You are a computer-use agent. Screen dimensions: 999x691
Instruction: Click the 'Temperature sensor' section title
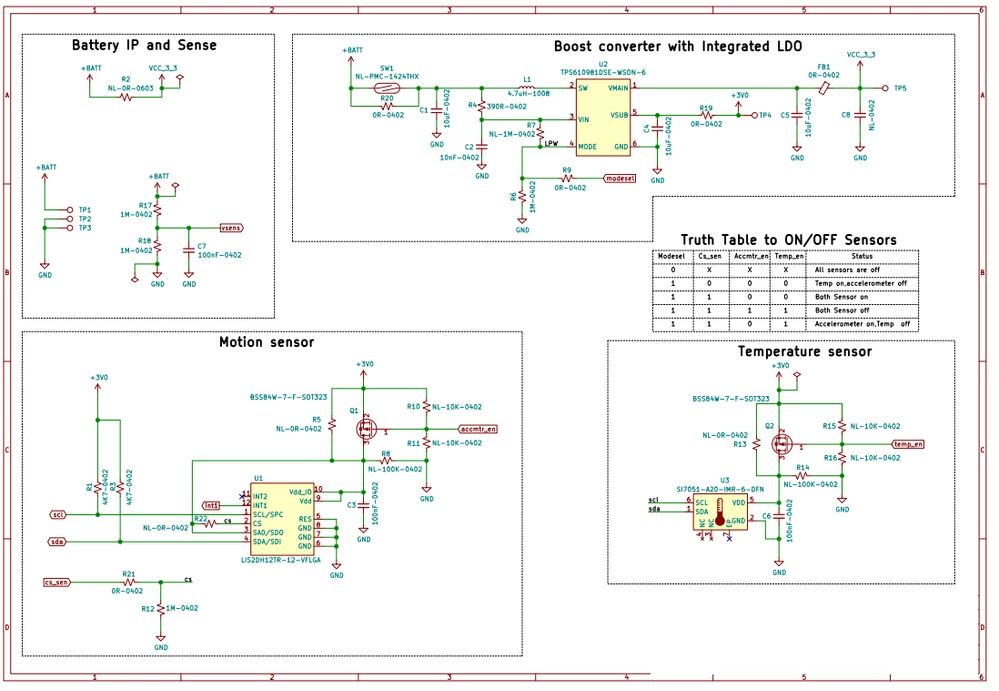[x=805, y=352]
